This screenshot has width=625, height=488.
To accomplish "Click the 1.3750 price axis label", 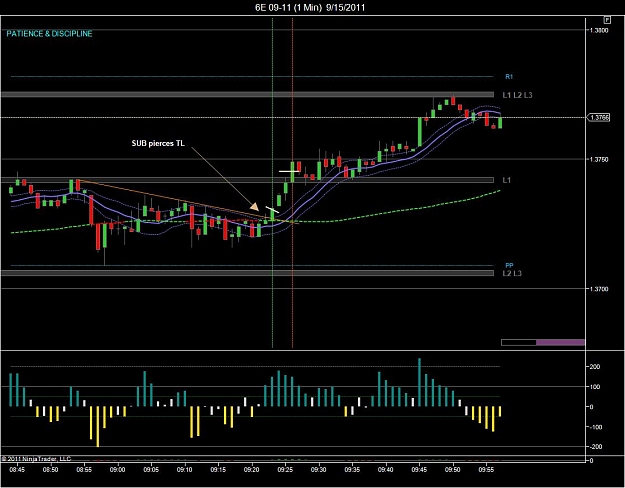I will tap(599, 159).
